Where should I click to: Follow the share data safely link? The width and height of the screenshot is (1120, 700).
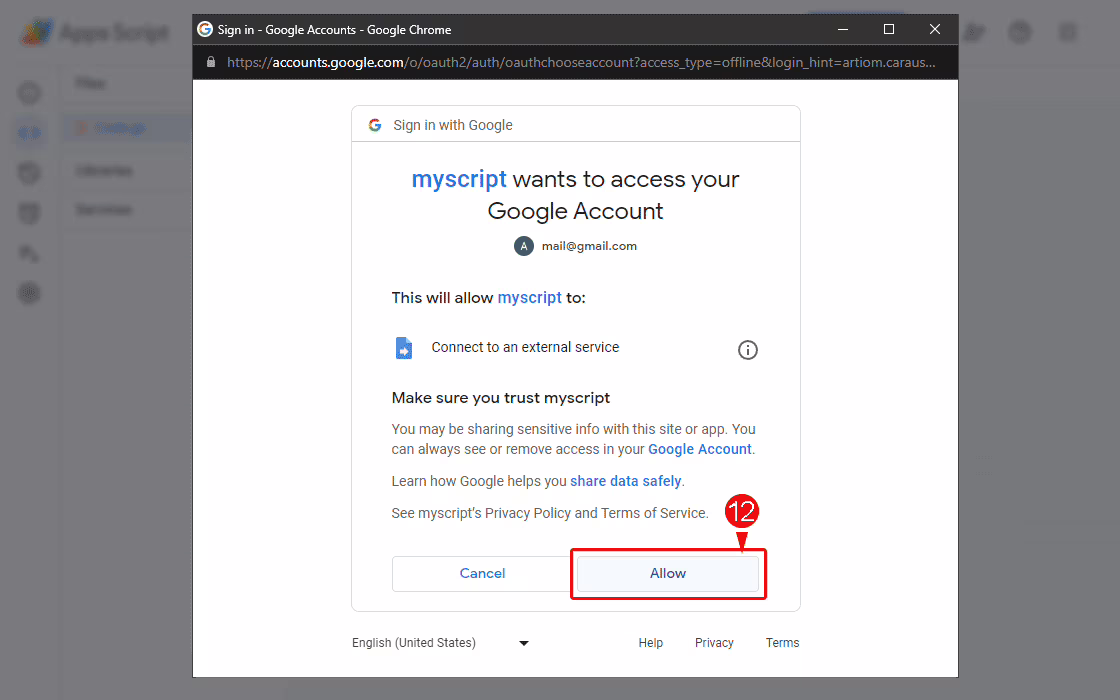coord(626,481)
